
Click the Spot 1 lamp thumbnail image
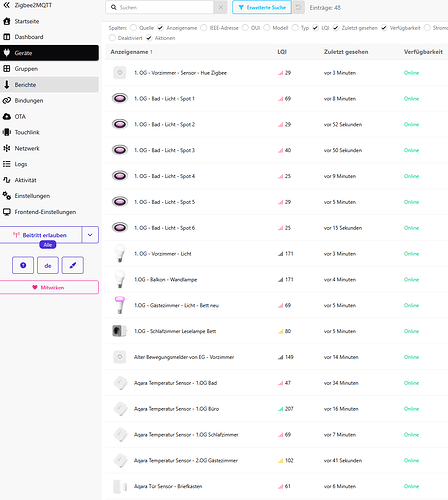[120, 98]
